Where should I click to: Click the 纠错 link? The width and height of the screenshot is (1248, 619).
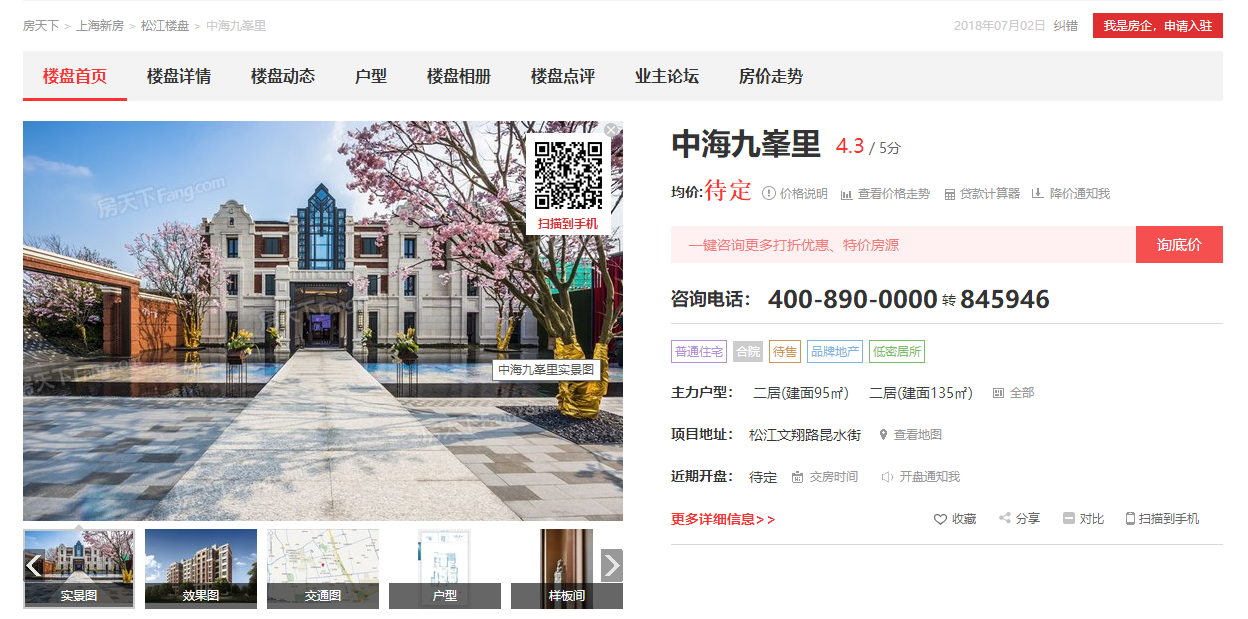click(1066, 26)
